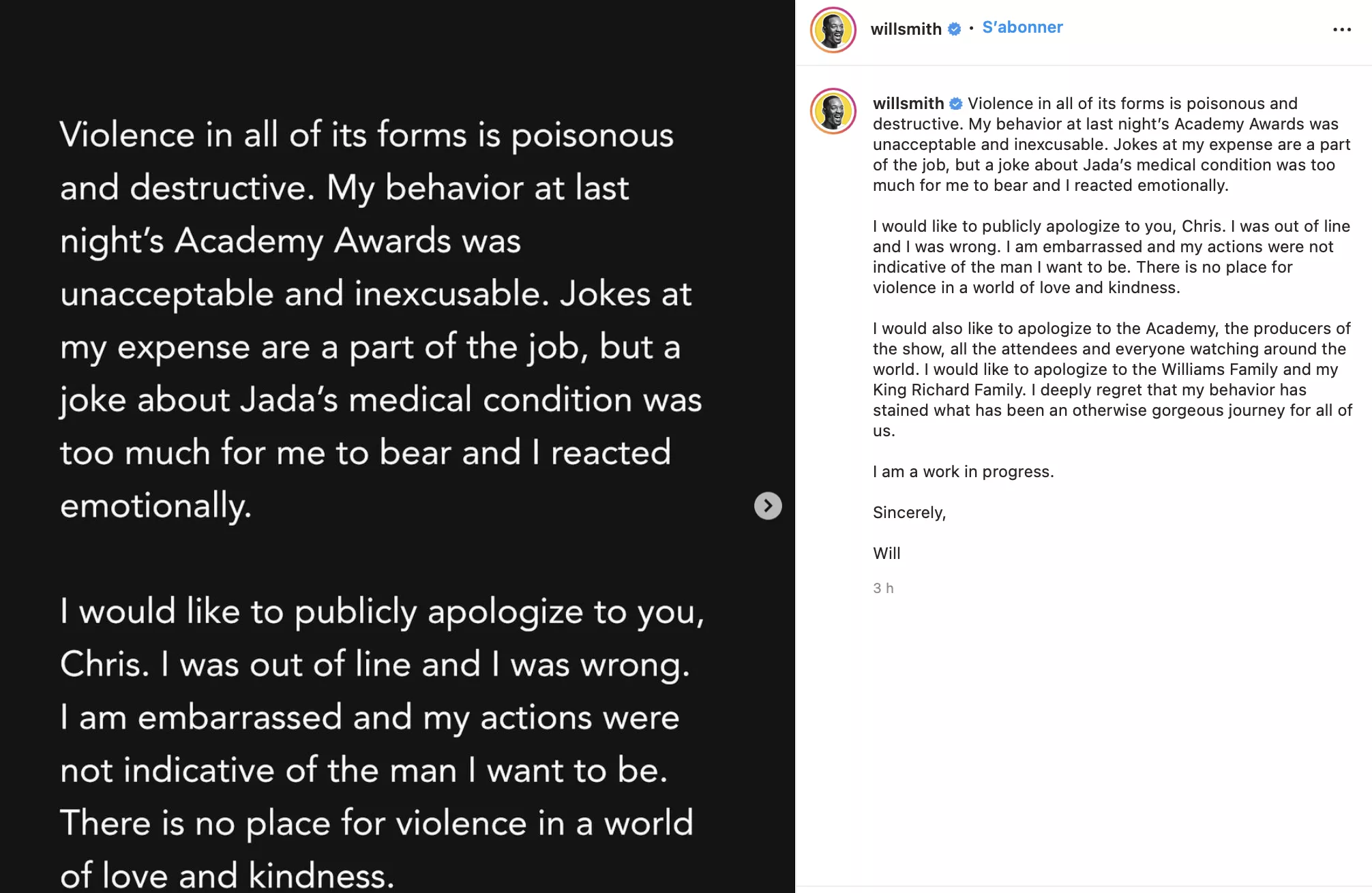Viewport: 1372px width, 893px height.
Task: Click the avatar beside the caption
Action: click(x=833, y=111)
